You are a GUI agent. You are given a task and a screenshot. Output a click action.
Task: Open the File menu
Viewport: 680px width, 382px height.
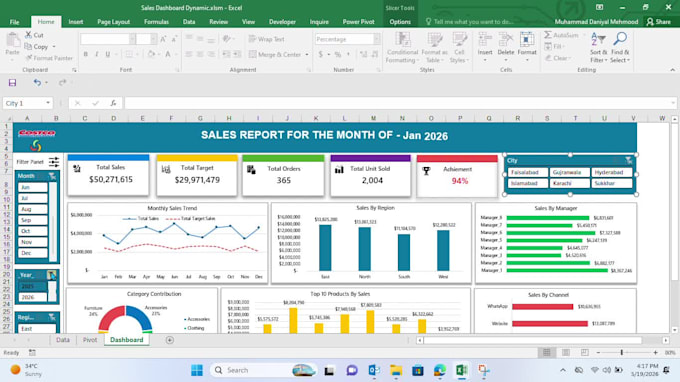tap(14, 22)
